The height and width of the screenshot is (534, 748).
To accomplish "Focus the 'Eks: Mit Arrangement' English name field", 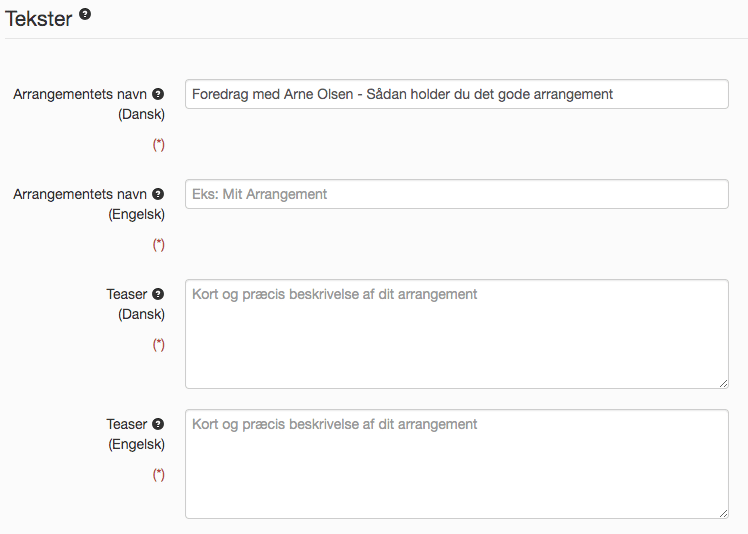I will coord(457,194).
